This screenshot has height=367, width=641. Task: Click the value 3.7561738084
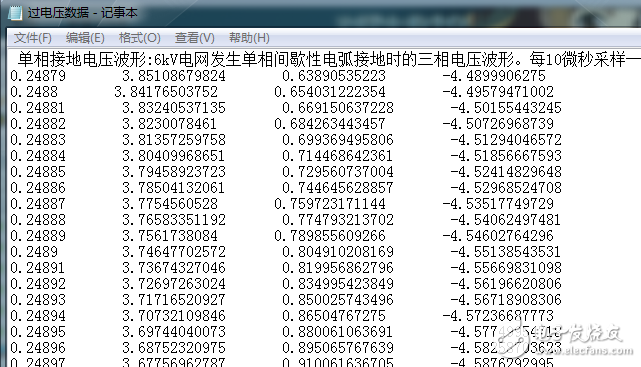click(x=170, y=236)
